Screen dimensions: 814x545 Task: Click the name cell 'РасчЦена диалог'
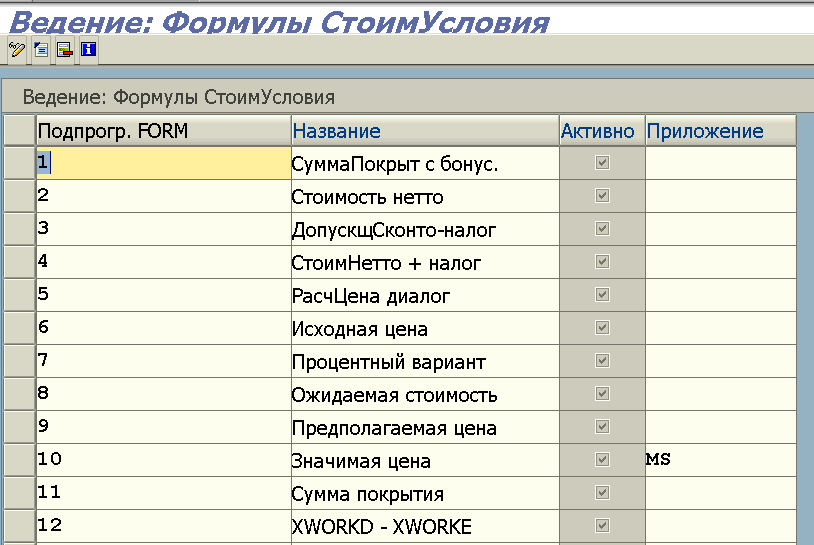click(425, 295)
